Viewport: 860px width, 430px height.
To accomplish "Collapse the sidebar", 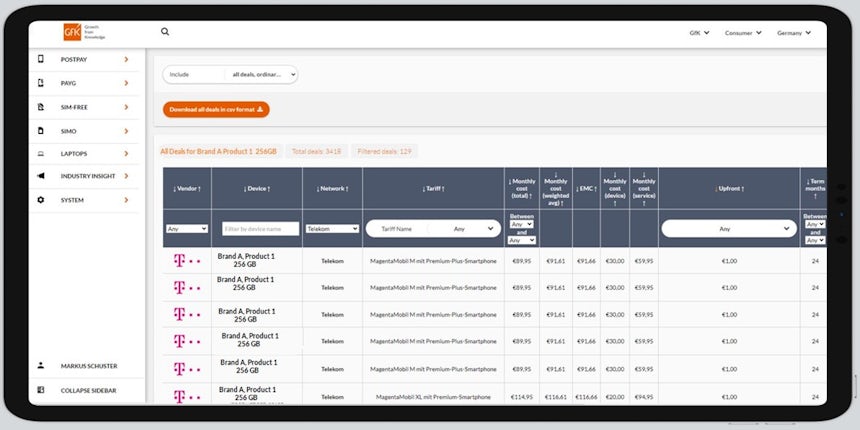I will (88, 390).
